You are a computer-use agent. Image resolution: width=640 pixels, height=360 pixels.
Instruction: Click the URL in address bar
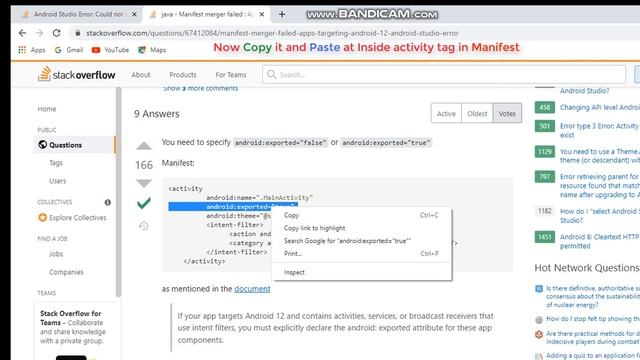click(272, 33)
